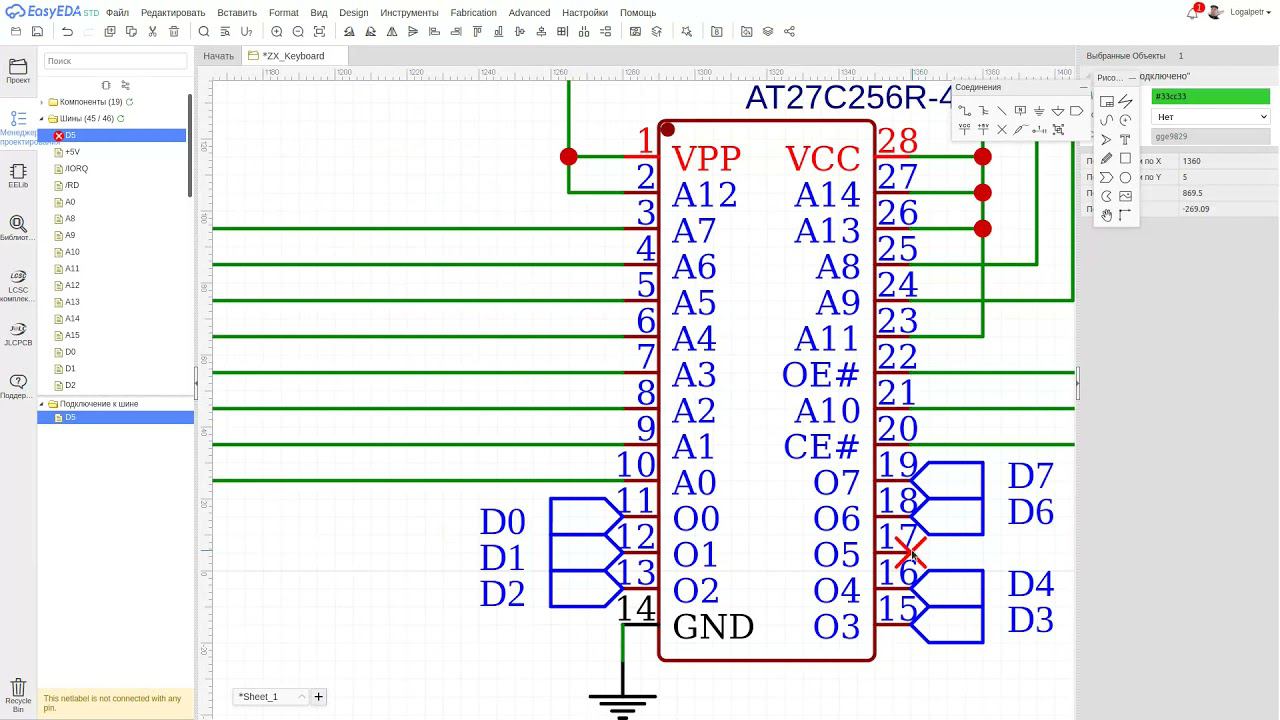Viewport: 1280px width, 720px height.
Task: Select the Ellipse drawing tool
Action: [x=1125, y=177]
